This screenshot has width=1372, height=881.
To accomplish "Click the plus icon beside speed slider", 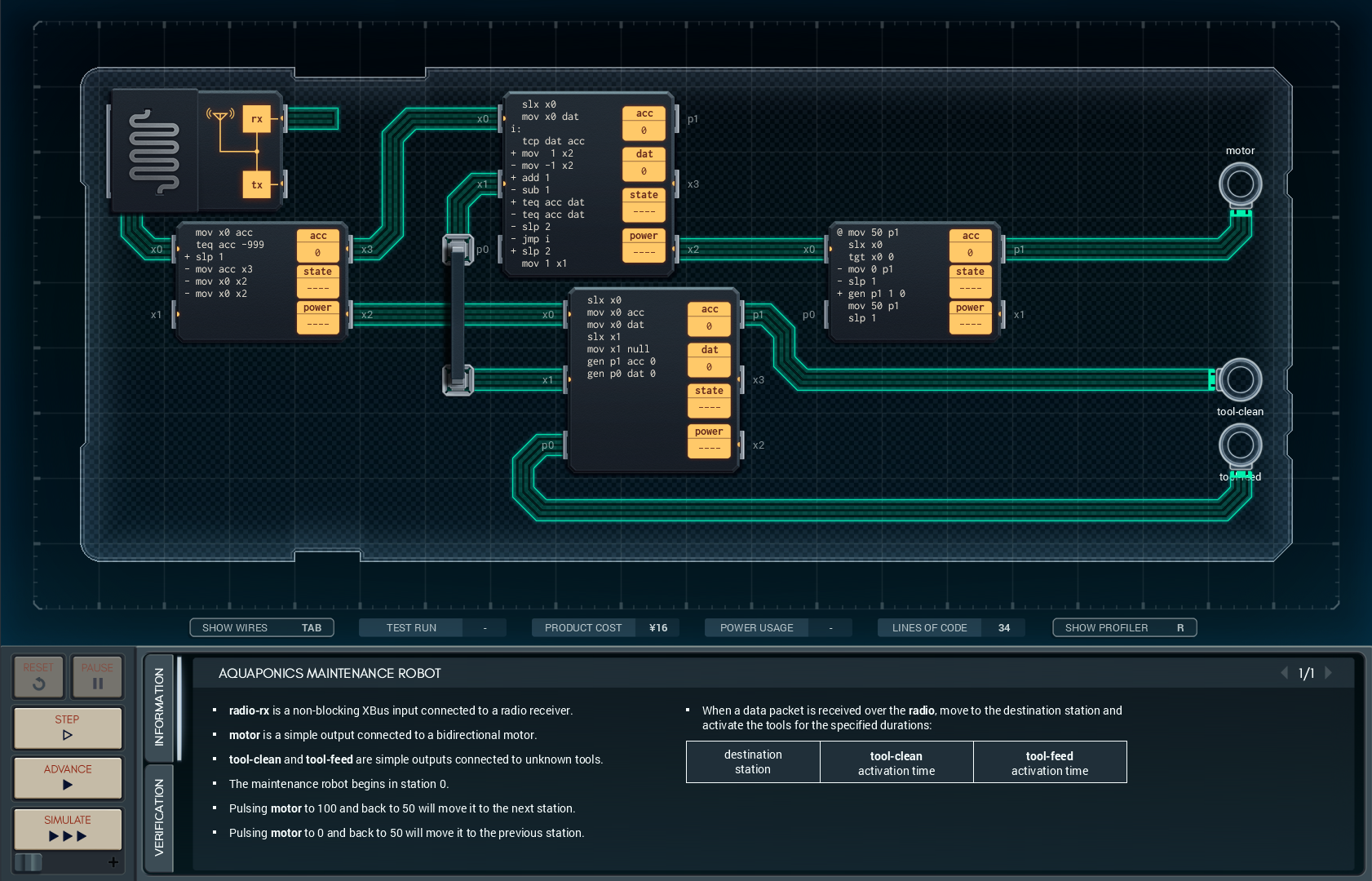I will click(113, 862).
